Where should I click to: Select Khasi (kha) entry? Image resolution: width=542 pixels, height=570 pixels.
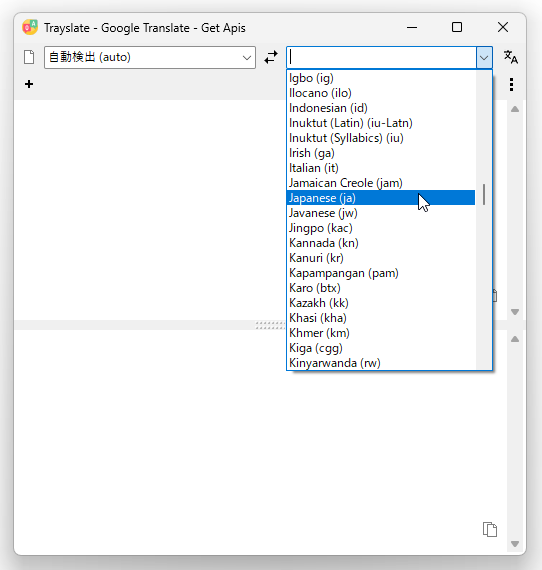381,318
